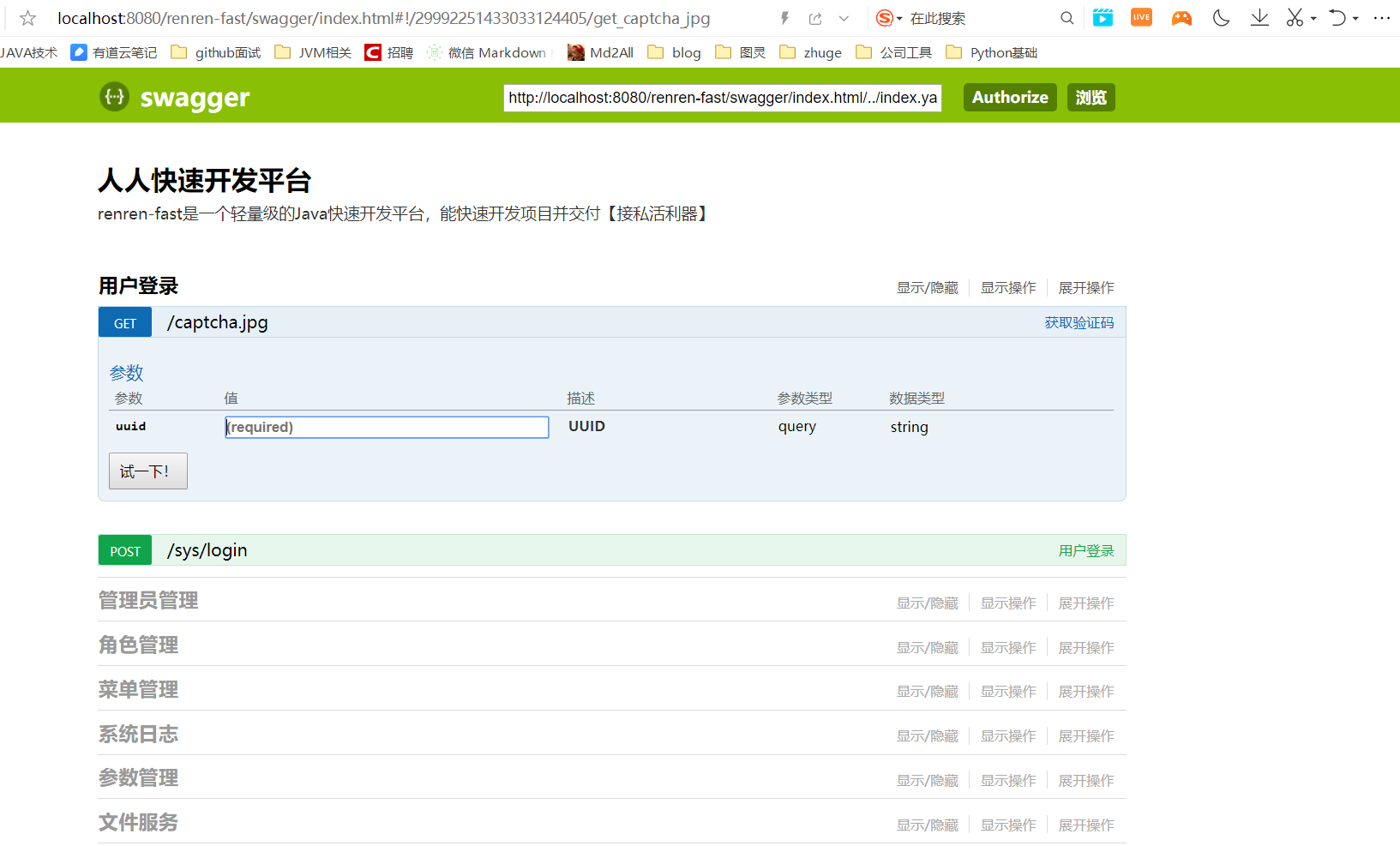
Task: Open the undo-close history dropdown arrow
Action: tap(1355, 19)
